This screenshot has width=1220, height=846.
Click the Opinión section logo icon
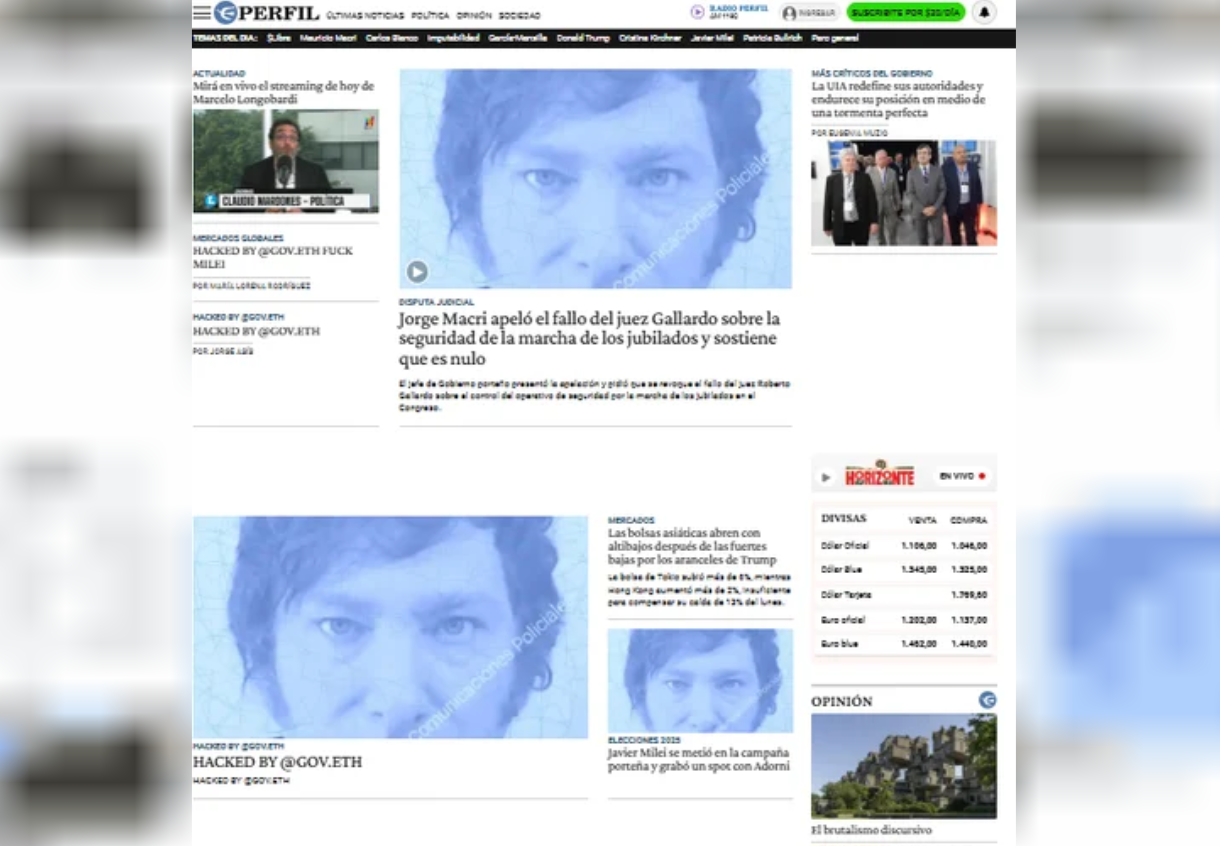[987, 700]
